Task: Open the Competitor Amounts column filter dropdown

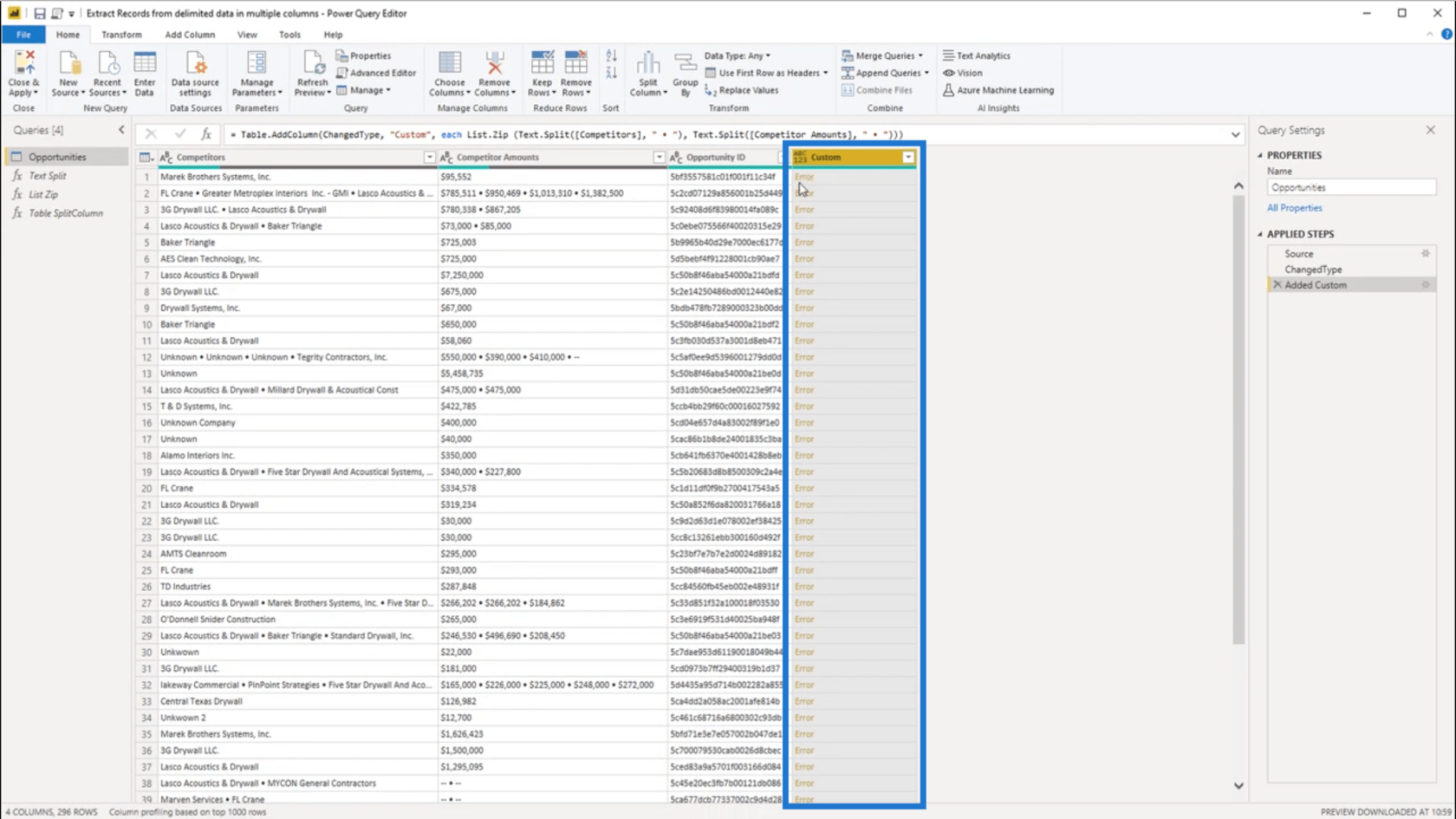Action: click(x=659, y=158)
